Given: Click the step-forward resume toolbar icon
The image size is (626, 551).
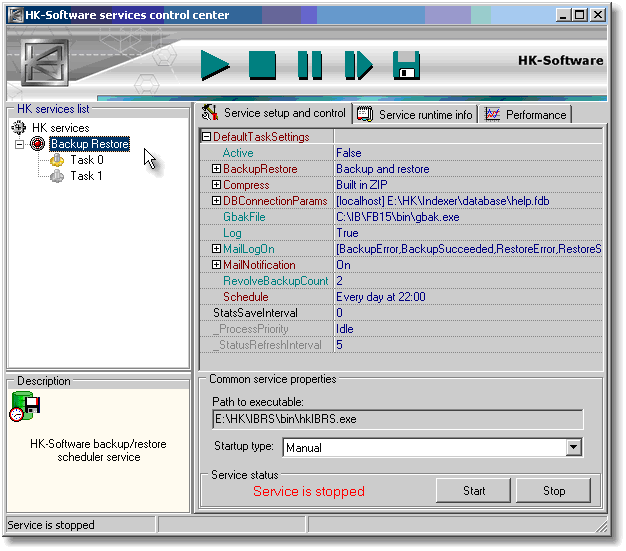Looking at the screenshot, I should [x=359, y=65].
